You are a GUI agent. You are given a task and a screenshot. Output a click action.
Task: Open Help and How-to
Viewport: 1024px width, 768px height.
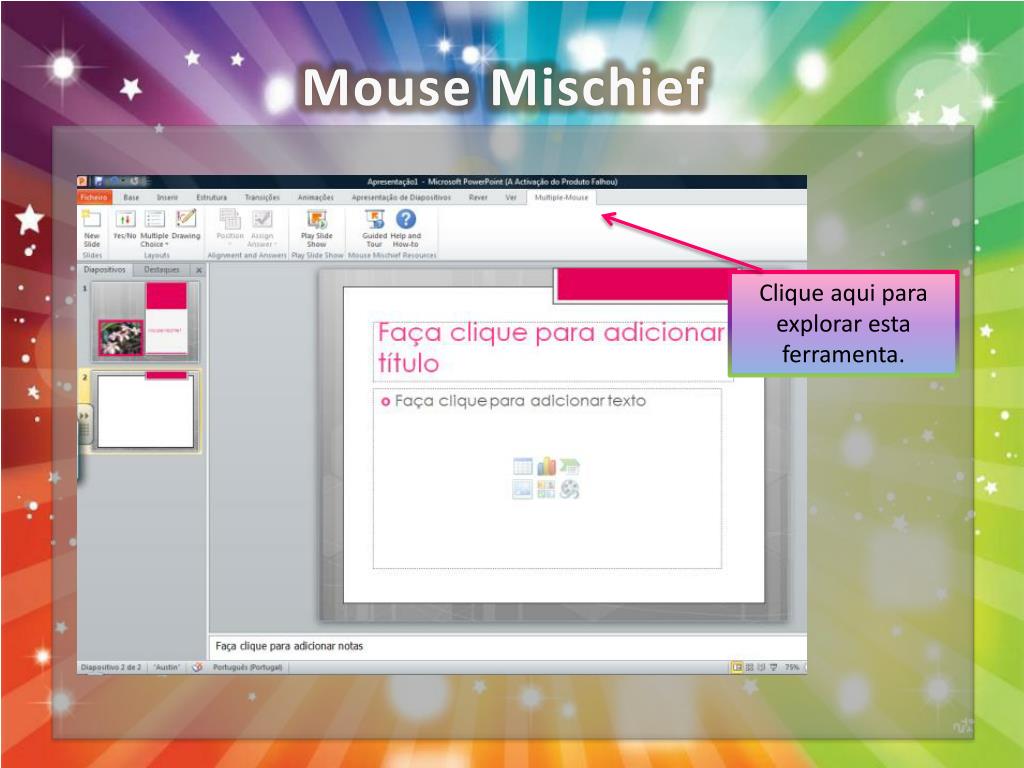pos(406,229)
